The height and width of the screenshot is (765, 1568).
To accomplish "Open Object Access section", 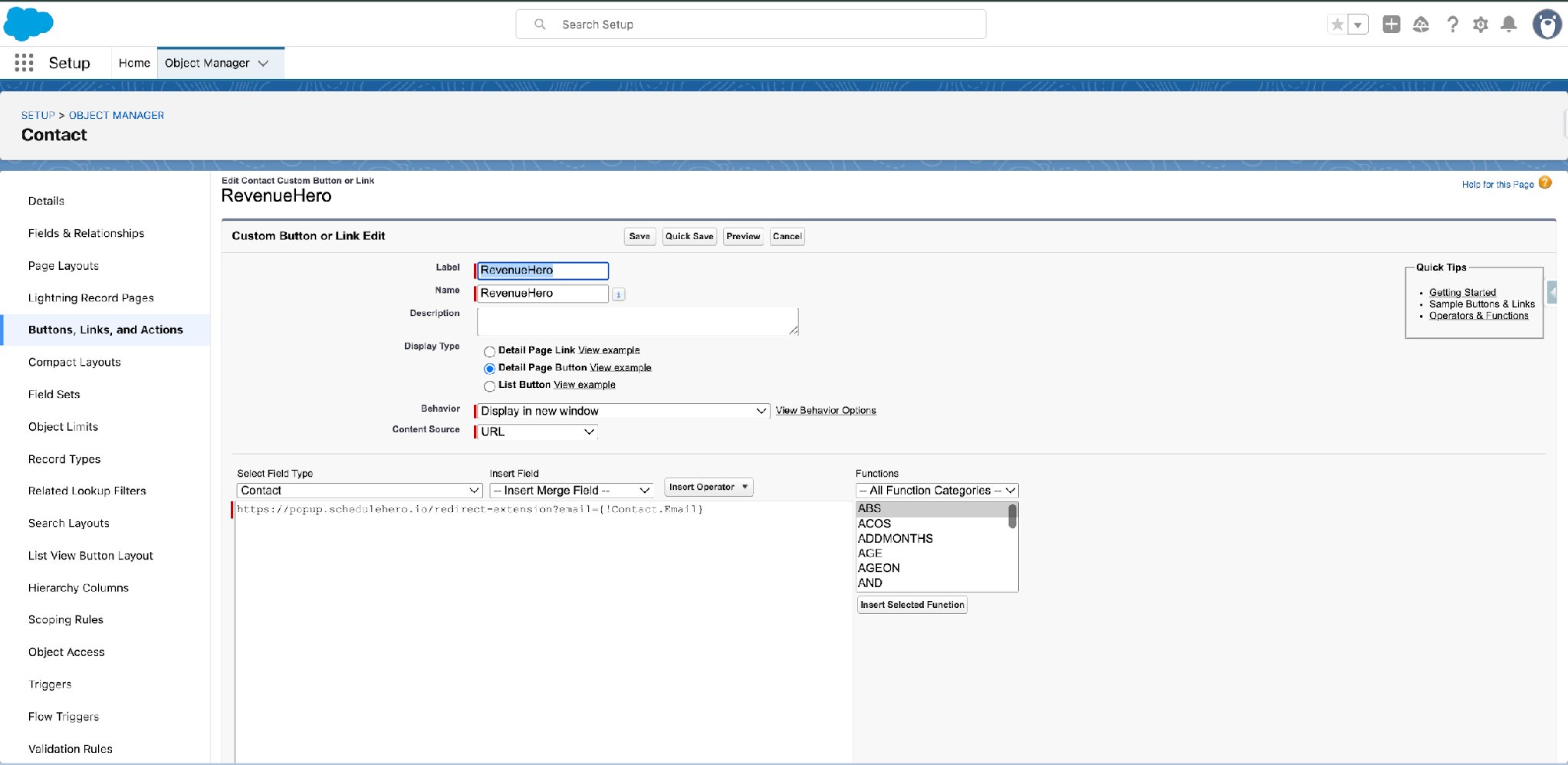I will [x=67, y=652].
